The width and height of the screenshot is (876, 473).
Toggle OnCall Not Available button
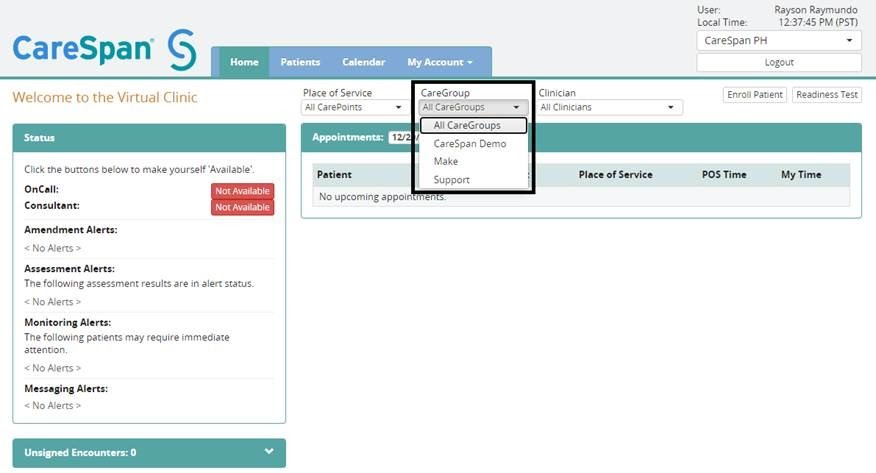(x=242, y=191)
